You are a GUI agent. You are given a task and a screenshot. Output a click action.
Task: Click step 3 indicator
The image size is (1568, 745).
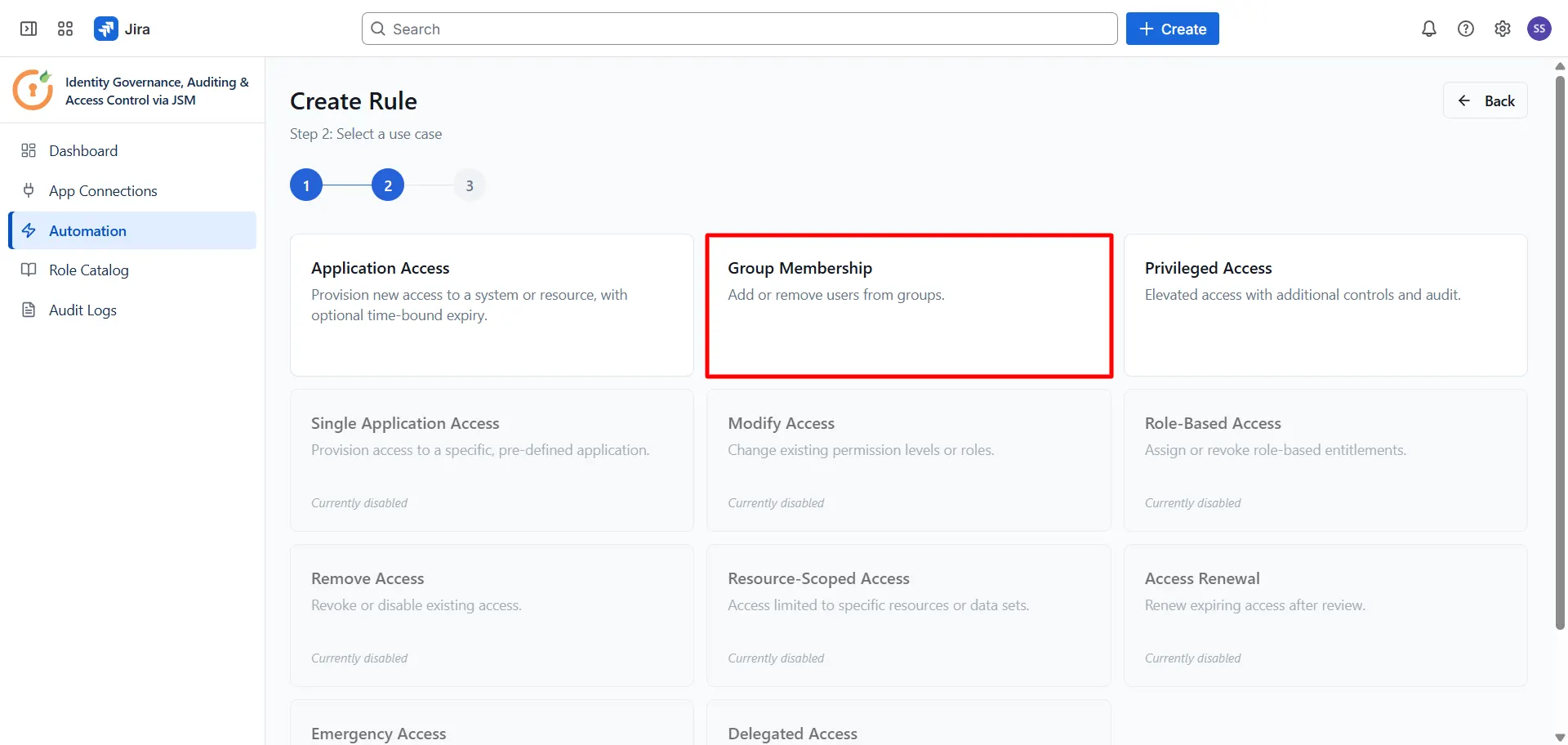[x=470, y=185]
